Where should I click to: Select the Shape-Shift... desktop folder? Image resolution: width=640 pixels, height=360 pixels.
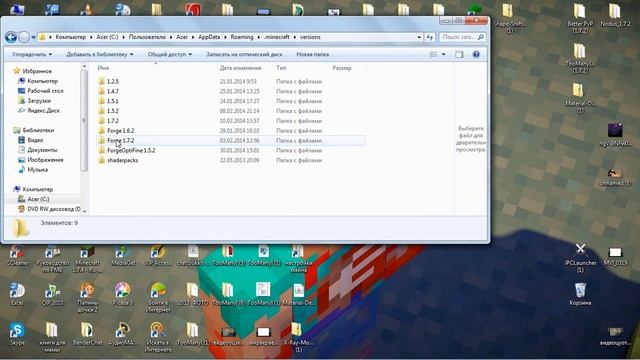point(509,18)
